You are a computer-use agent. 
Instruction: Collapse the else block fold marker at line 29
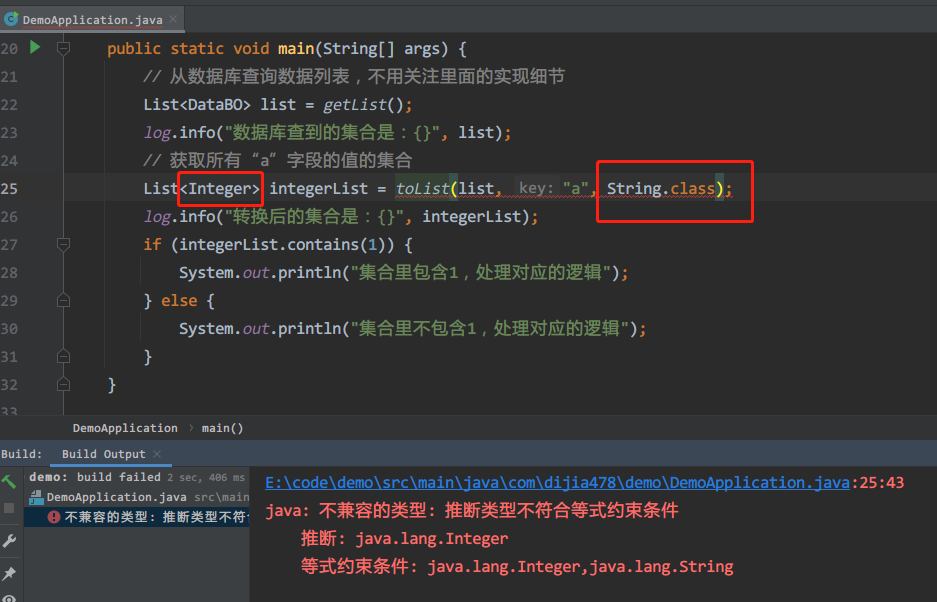click(x=63, y=300)
